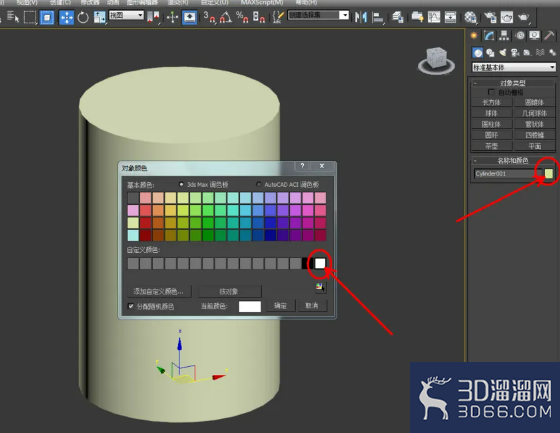Toggle the Angle Snap icon
This screenshot has width=560, height=433.
click(x=226, y=17)
